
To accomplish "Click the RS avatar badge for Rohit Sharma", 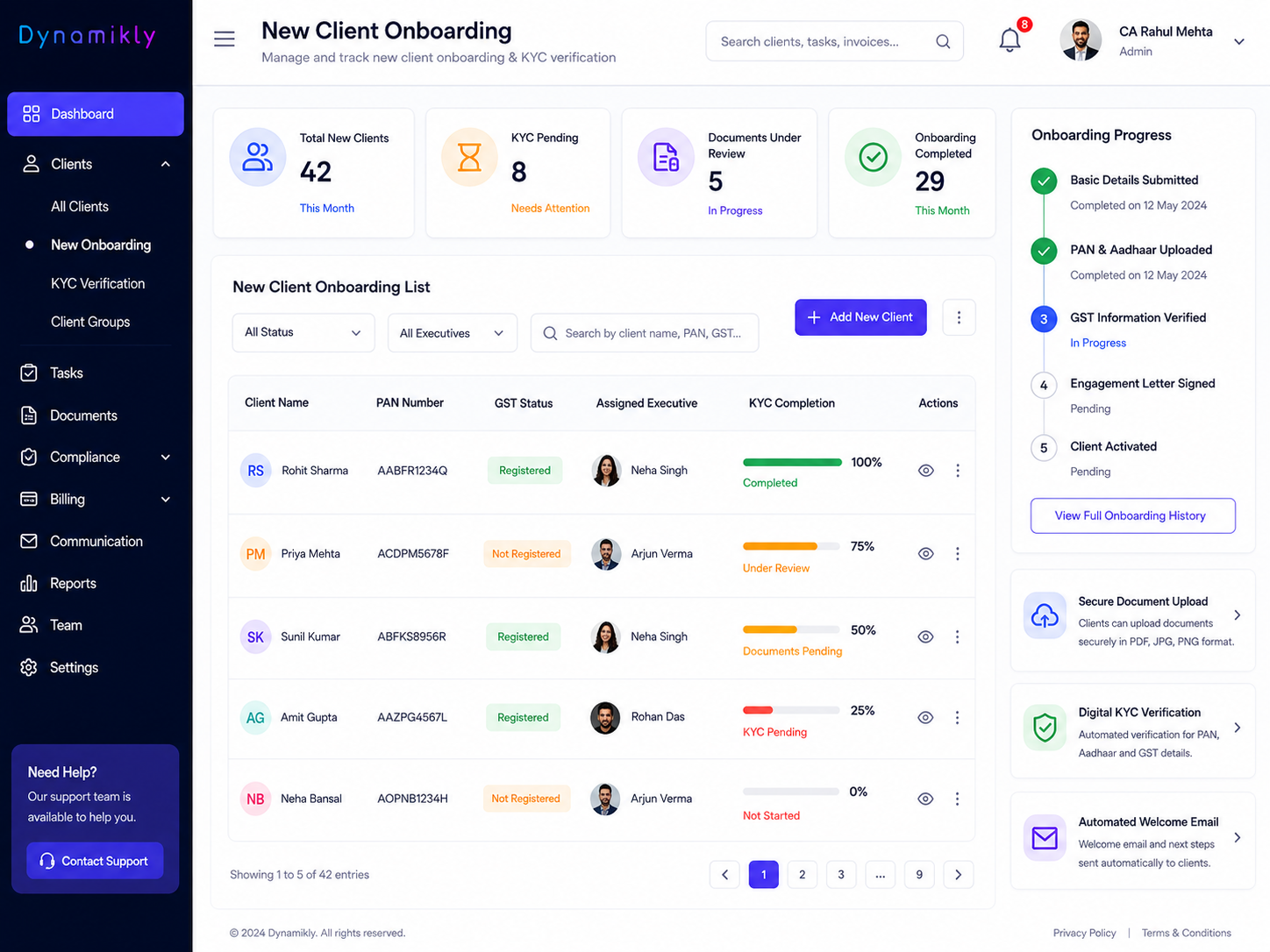I will [x=255, y=471].
